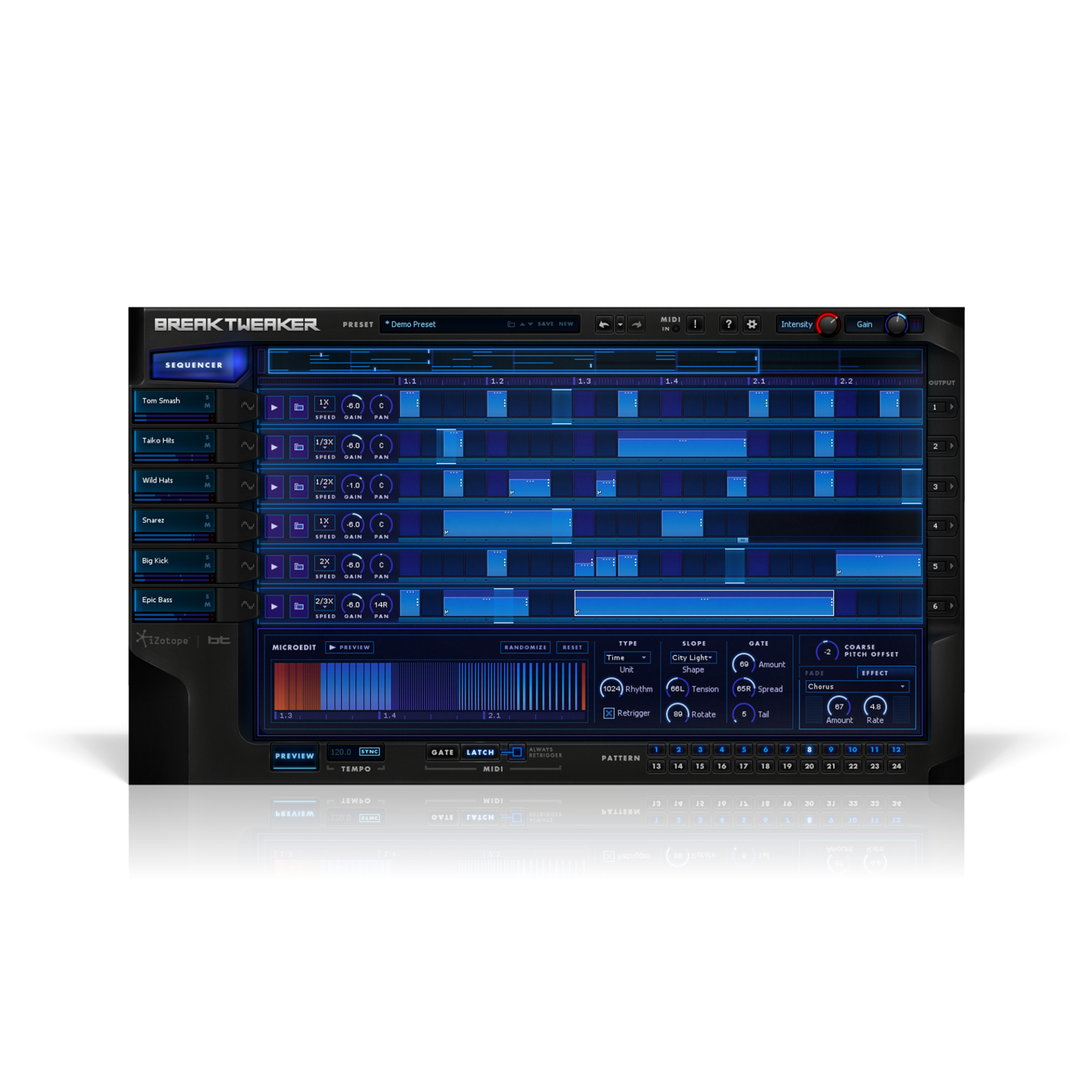1092x1092 pixels.
Task: Toggle the Retrigger checkbox
Action: [609, 713]
